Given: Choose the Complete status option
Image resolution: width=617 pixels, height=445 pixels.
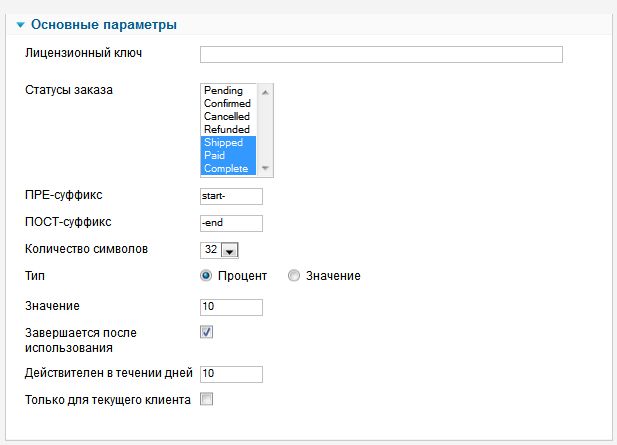Looking at the screenshot, I should (x=226, y=169).
